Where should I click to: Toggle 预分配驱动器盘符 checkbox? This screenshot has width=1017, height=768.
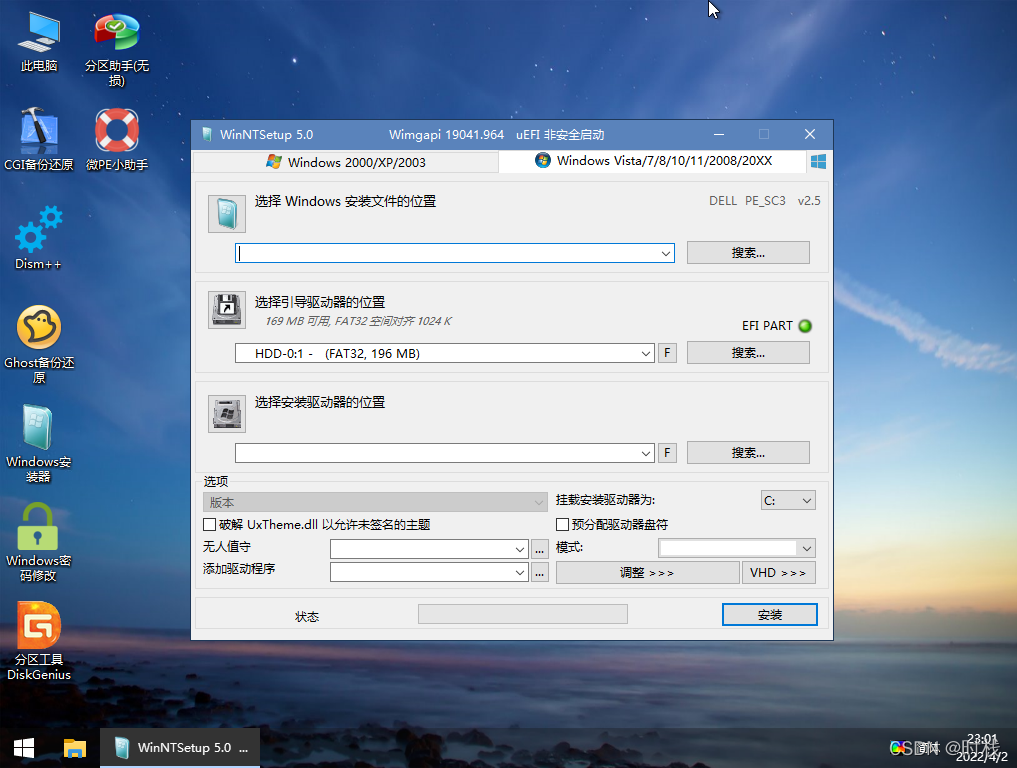[x=562, y=524]
